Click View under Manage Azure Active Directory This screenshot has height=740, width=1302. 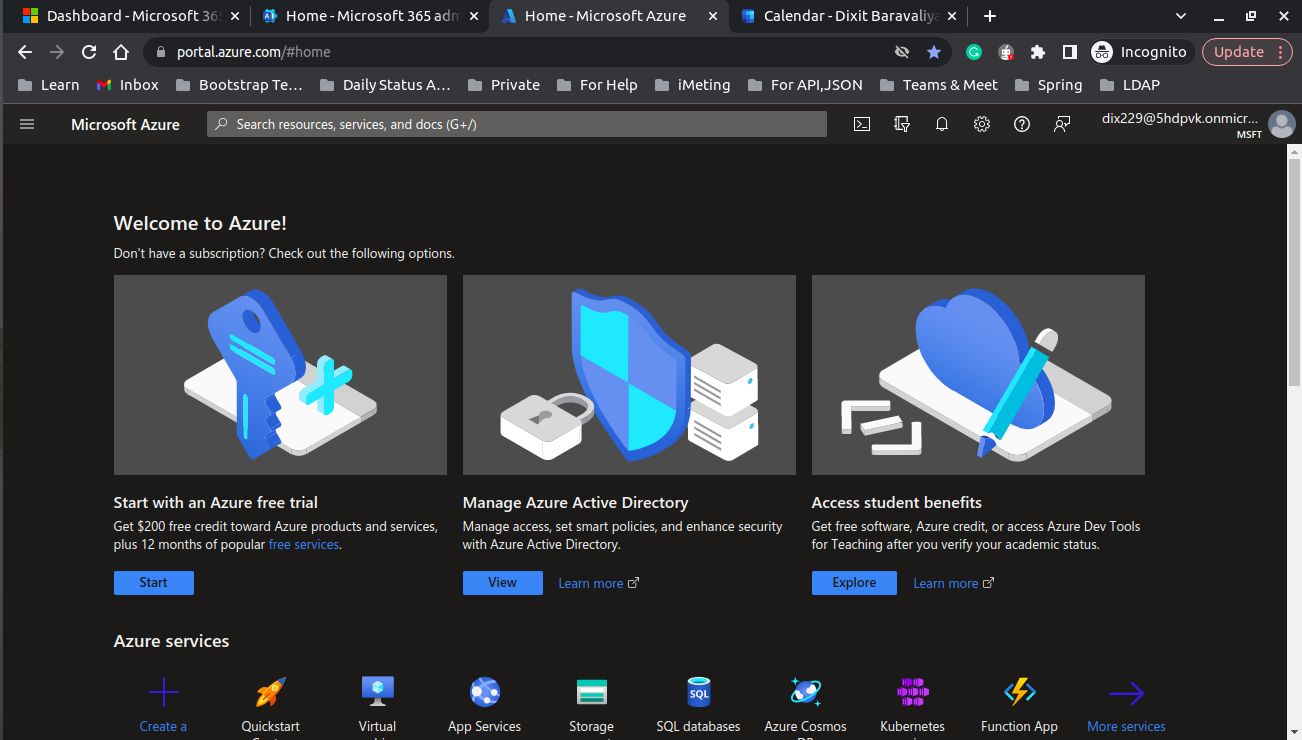coord(503,583)
